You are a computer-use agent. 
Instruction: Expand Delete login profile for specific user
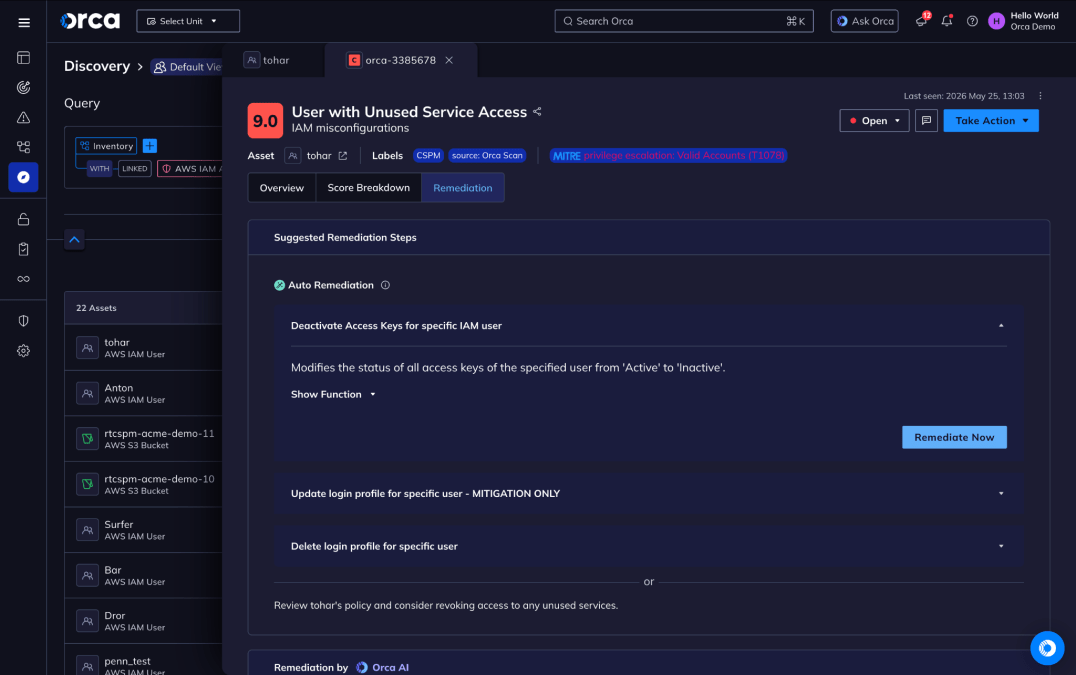tap(1001, 547)
